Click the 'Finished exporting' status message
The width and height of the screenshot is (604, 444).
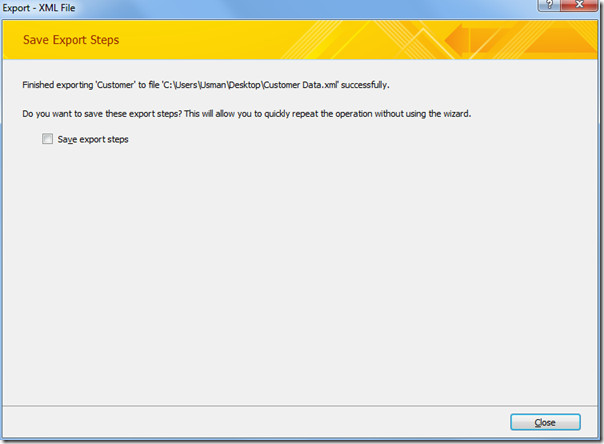206,85
